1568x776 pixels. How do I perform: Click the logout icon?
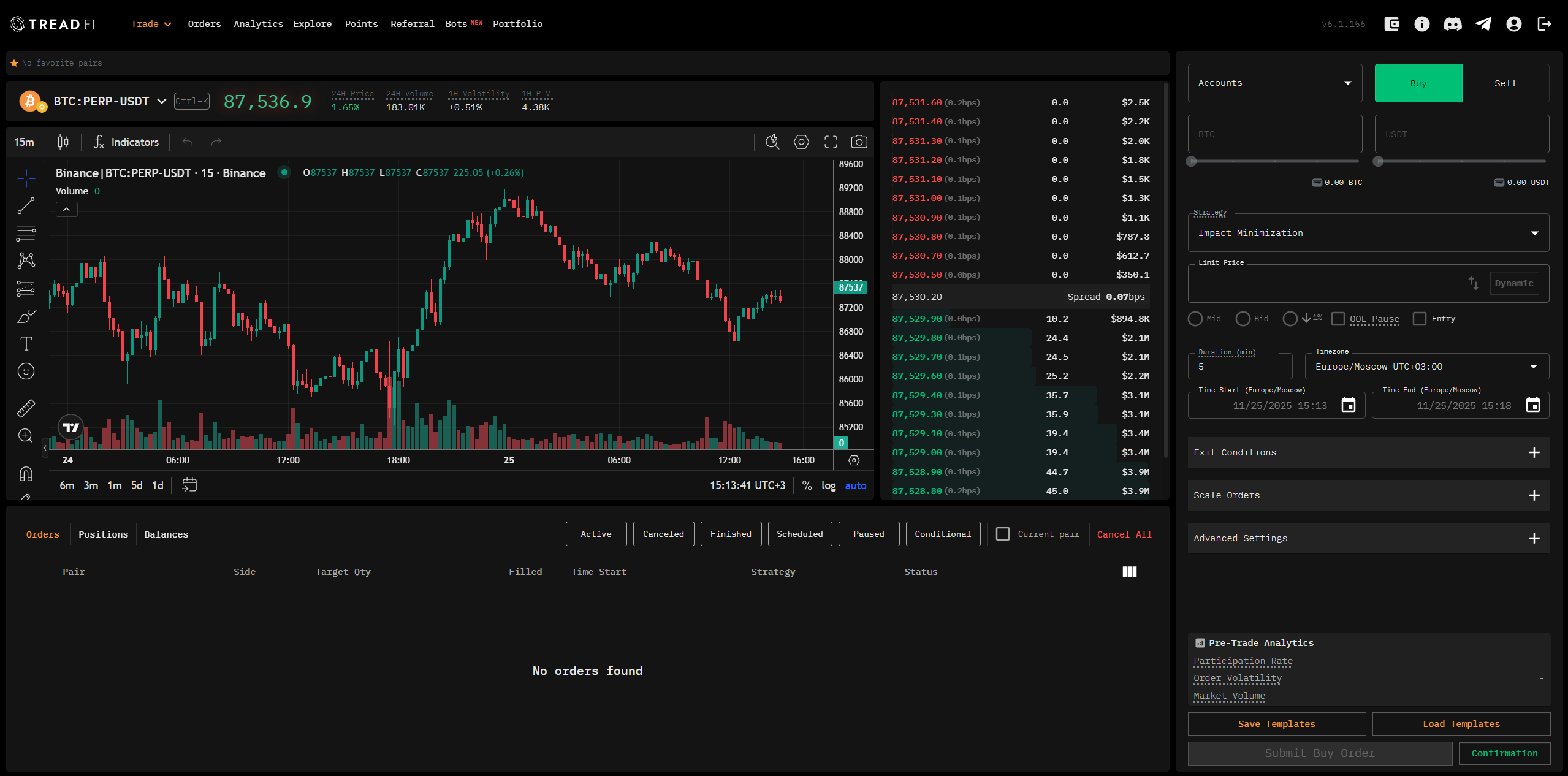(x=1544, y=24)
